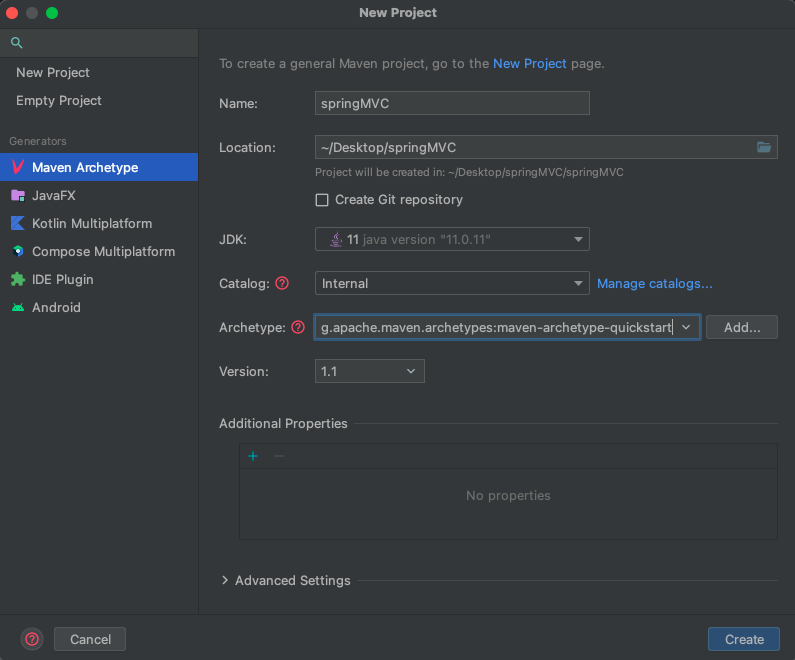Add a property with plus icon

point(253,456)
